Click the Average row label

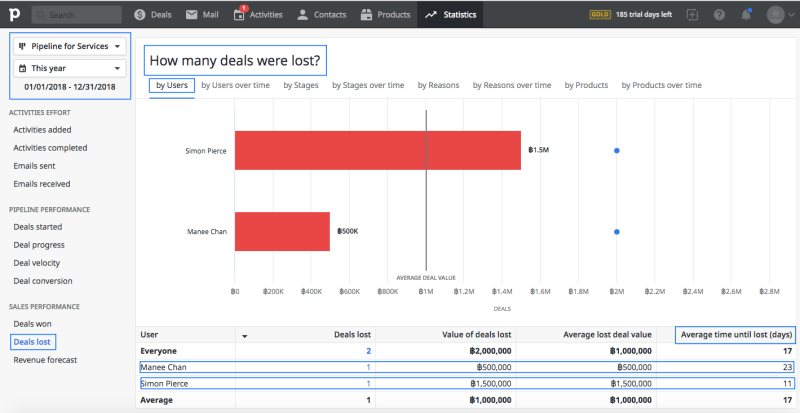156,400
